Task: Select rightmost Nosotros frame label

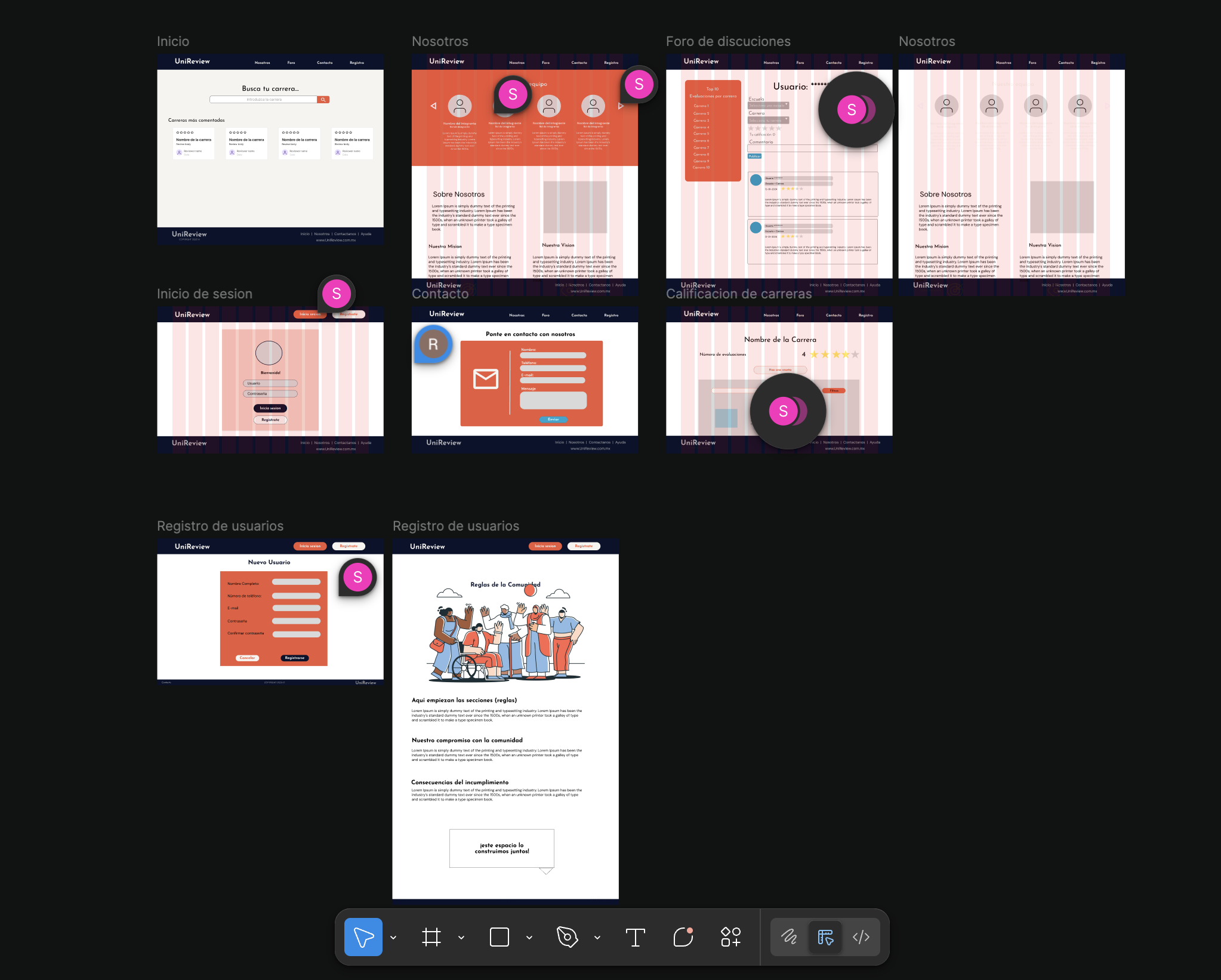Action: point(927,41)
